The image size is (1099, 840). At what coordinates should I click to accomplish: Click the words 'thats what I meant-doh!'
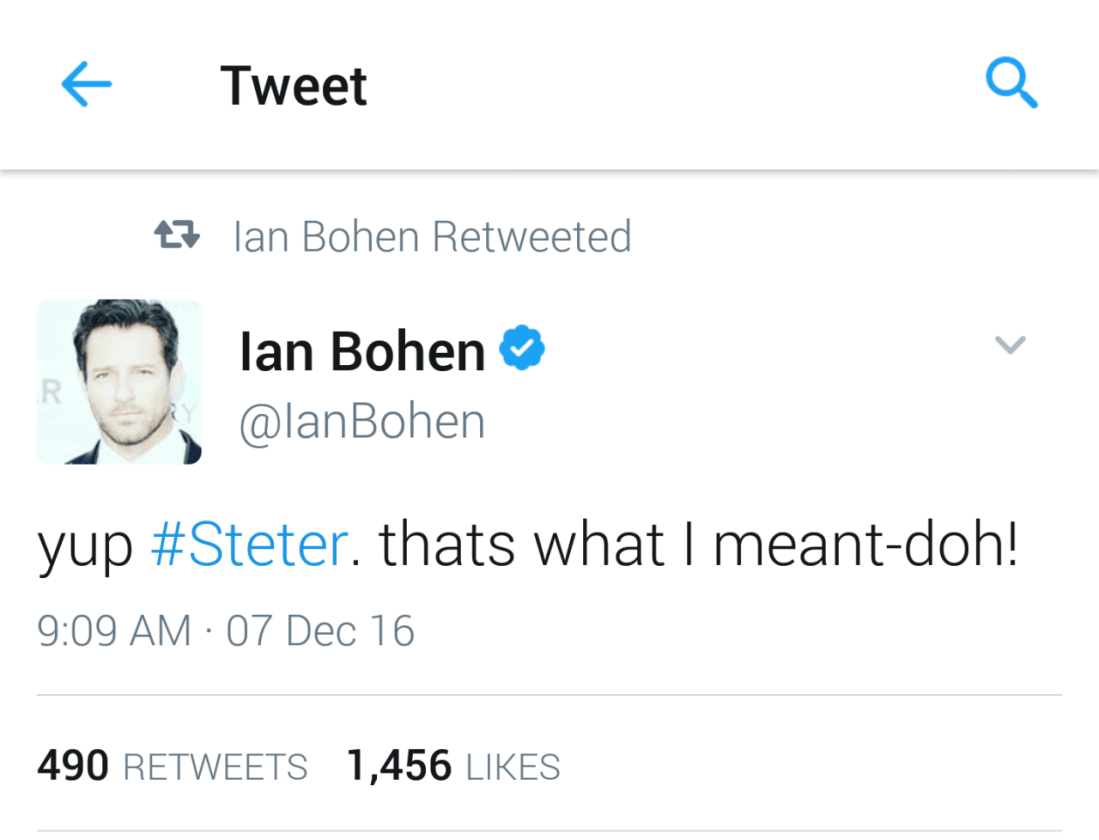[x=698, y=547]
